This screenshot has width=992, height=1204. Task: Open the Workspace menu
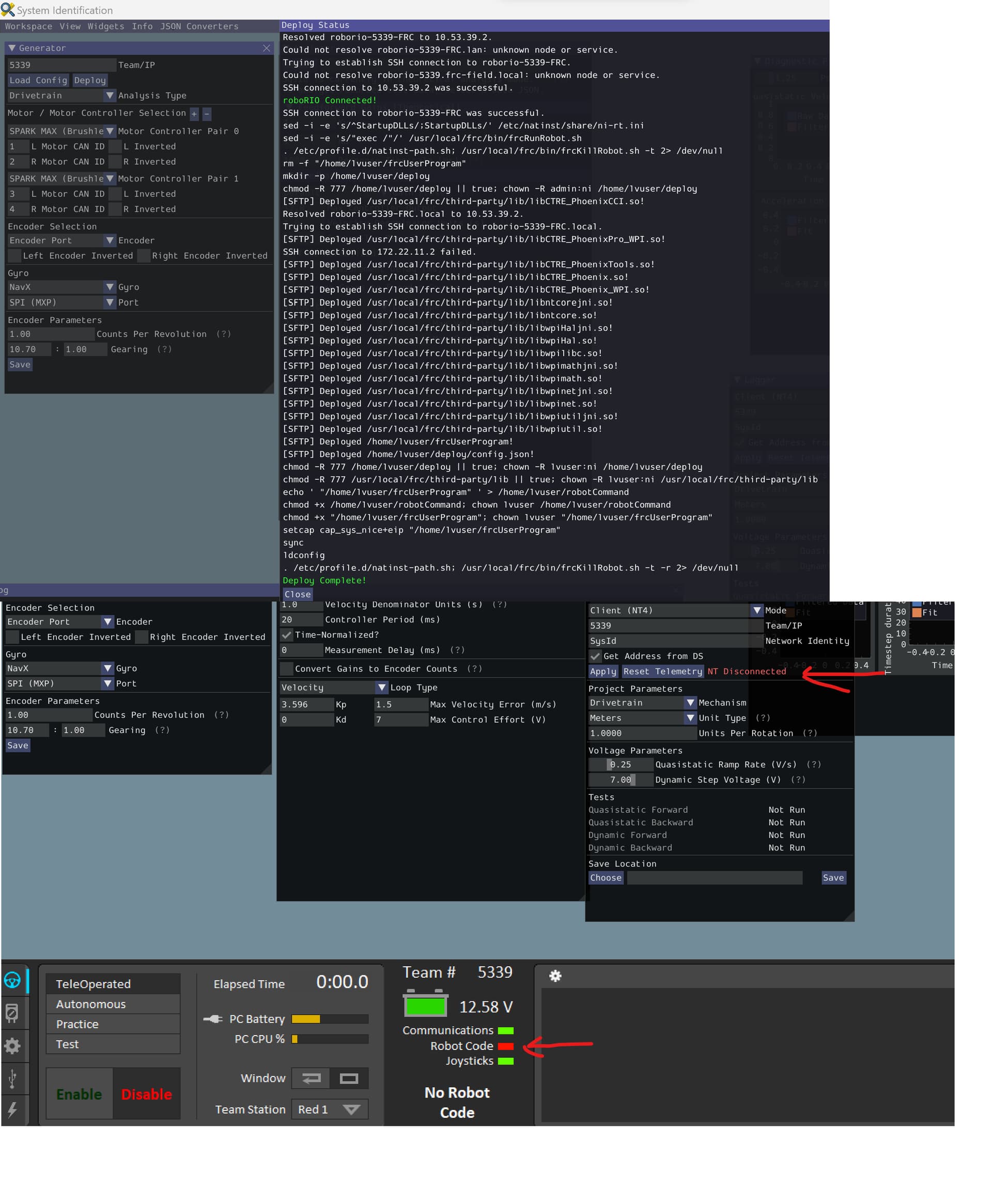tap(28, 26)
